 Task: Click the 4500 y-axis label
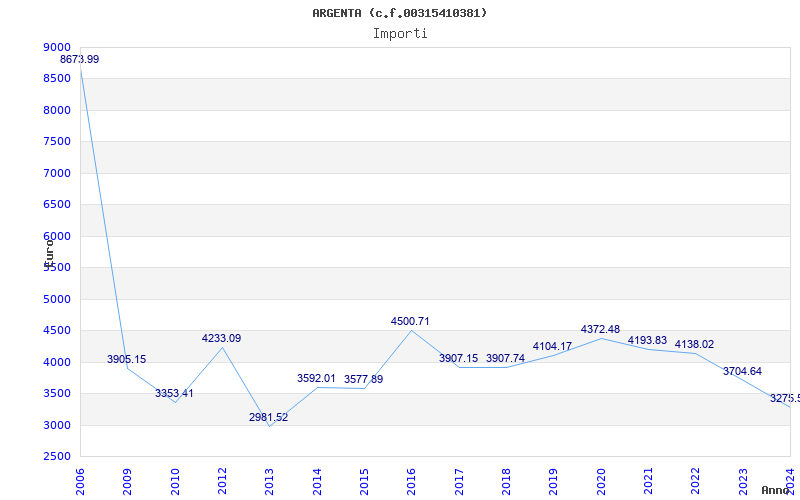click(x=57, y=331)
